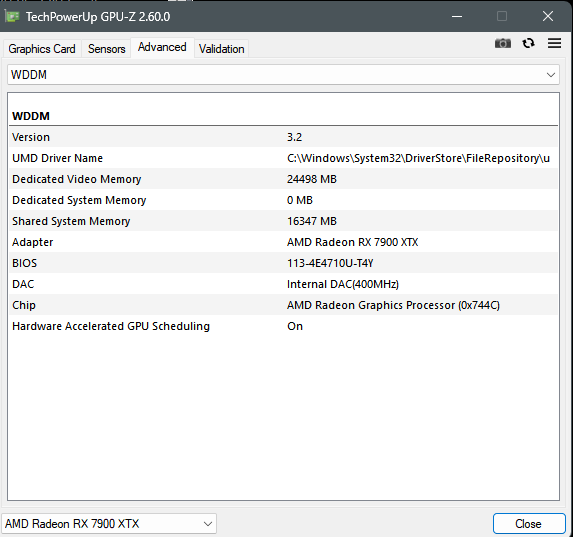Select the Shared System Memory label

(x=71, y=222)
